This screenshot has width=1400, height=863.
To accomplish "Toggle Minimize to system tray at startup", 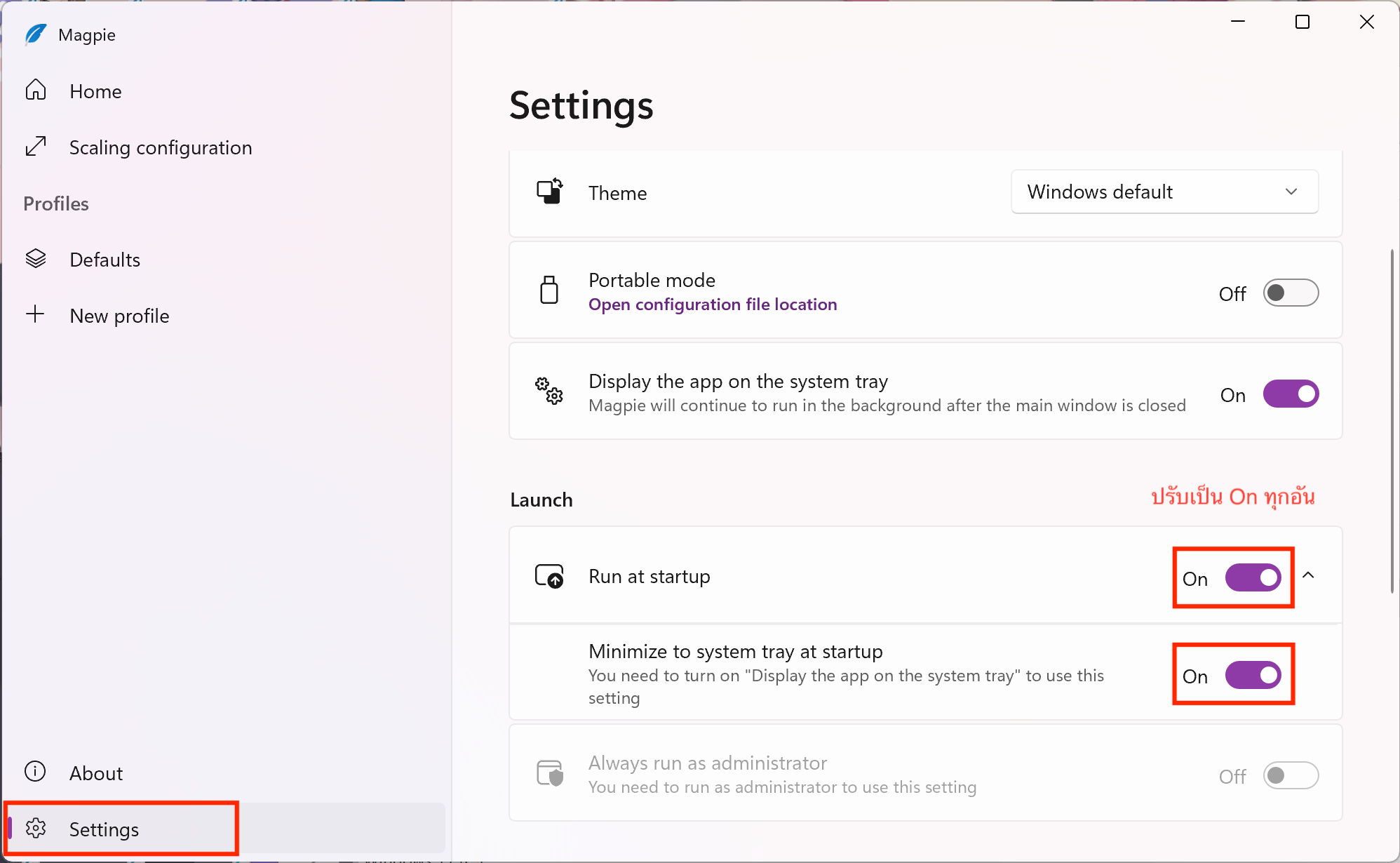I will point(1253,675).
